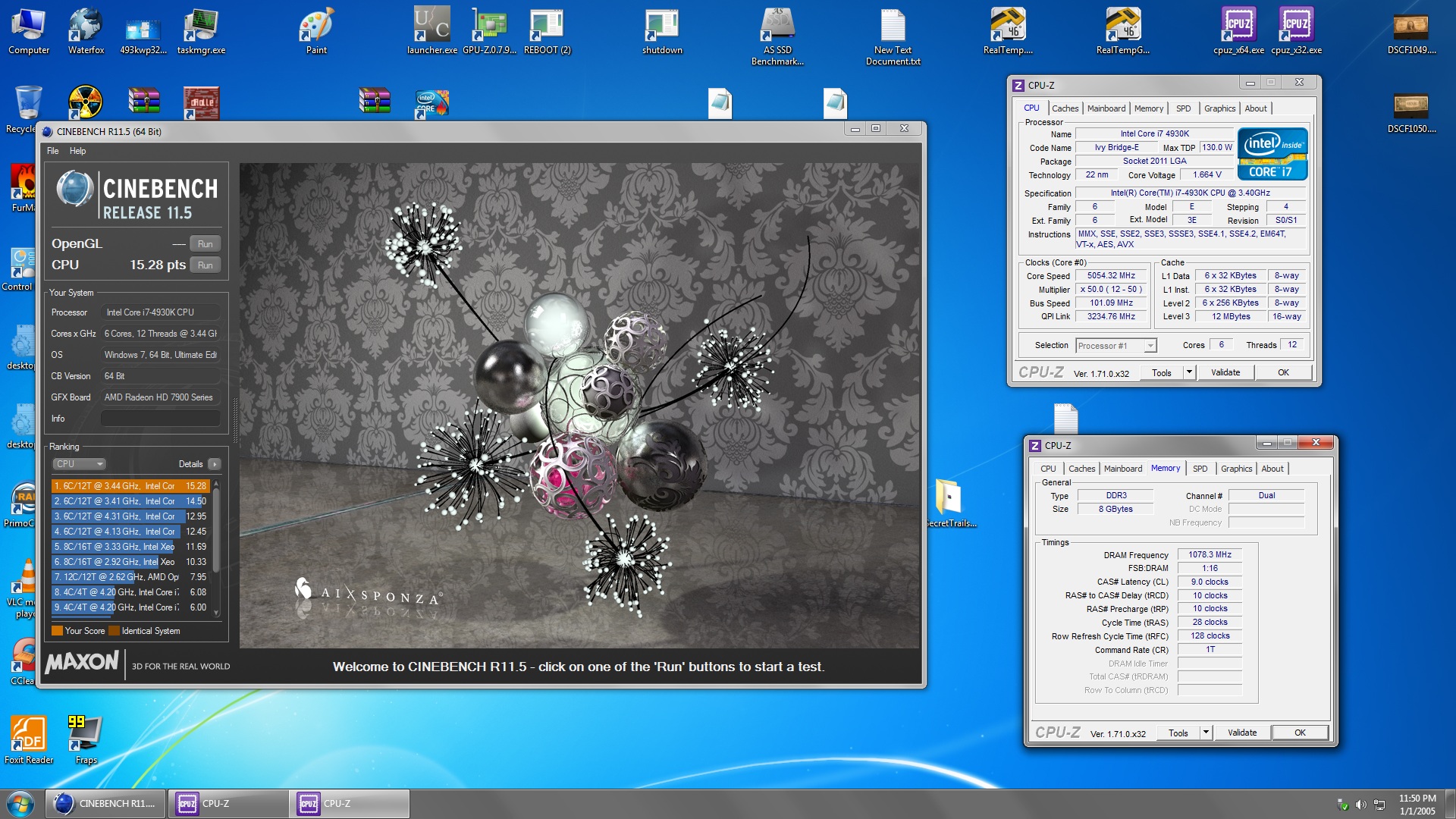Click Validate in upper CPU-Z window
1456x819 pixels.
pos(1225,372)
